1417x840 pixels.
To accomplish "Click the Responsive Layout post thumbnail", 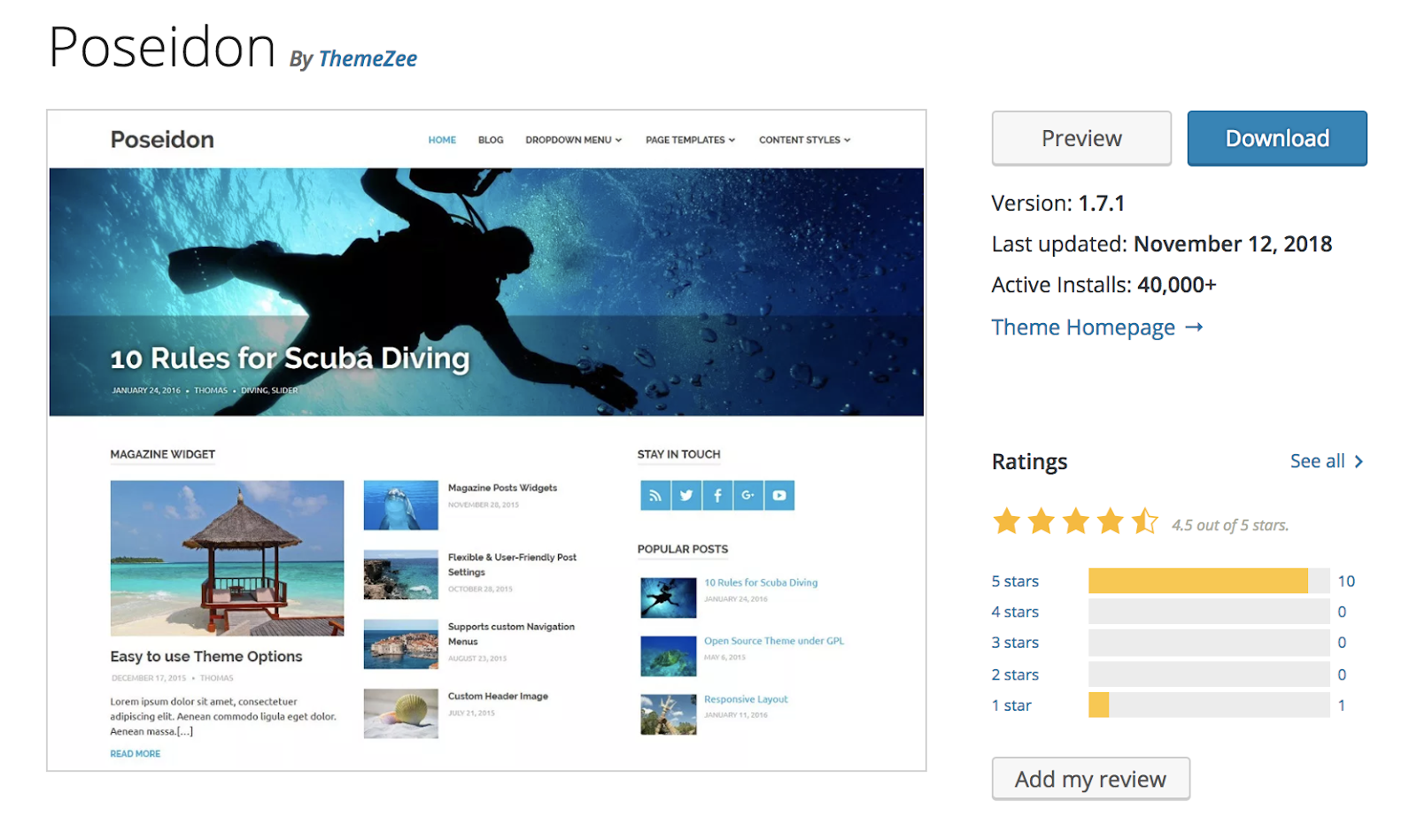I will [x=669, y=714].
